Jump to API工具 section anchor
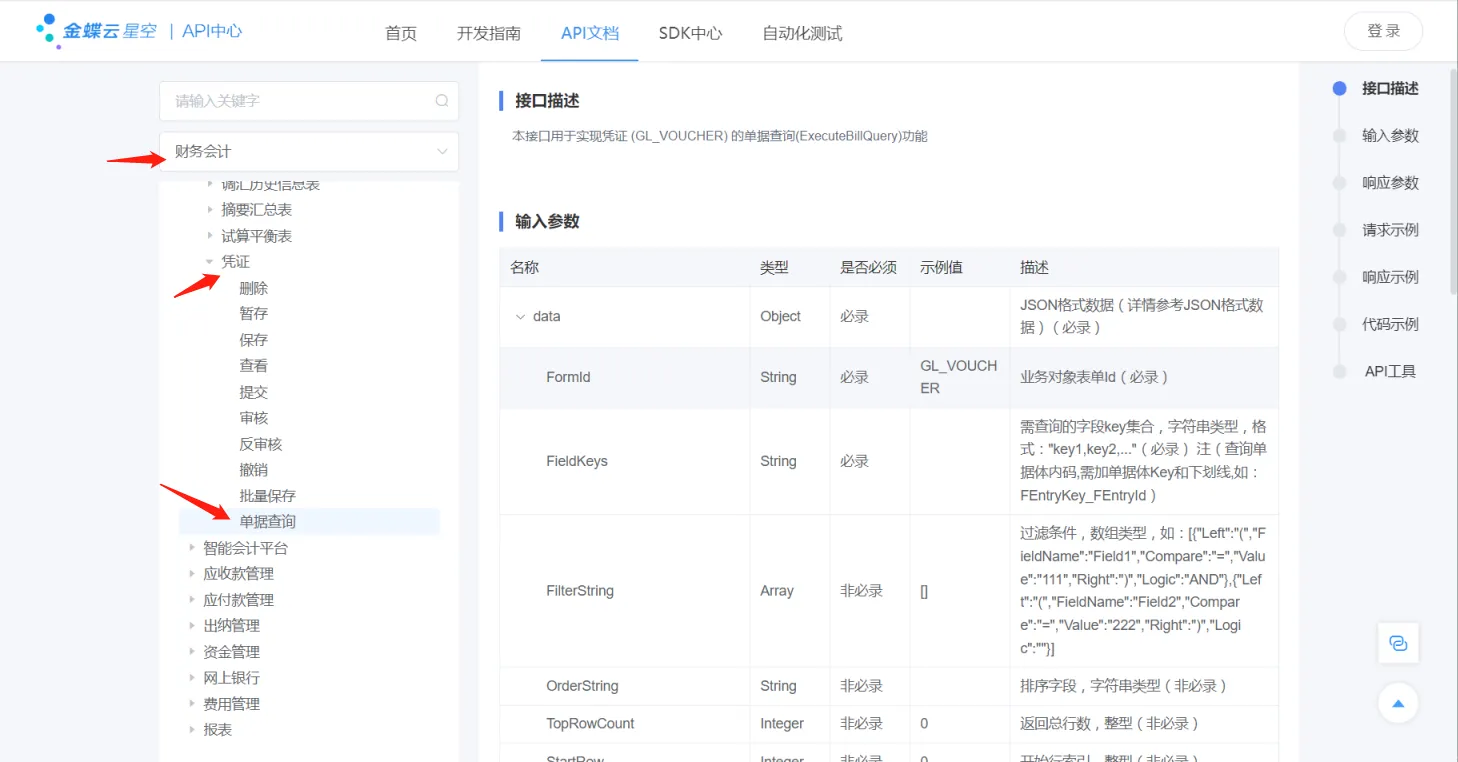 [1390, 371]
